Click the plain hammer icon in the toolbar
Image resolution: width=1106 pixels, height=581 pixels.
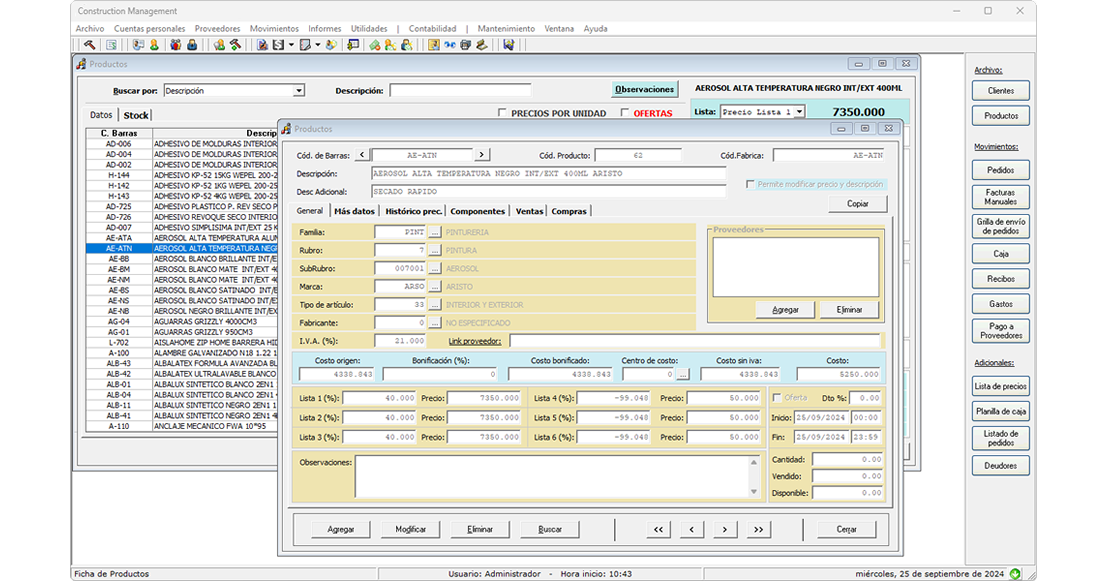point(90,45)
